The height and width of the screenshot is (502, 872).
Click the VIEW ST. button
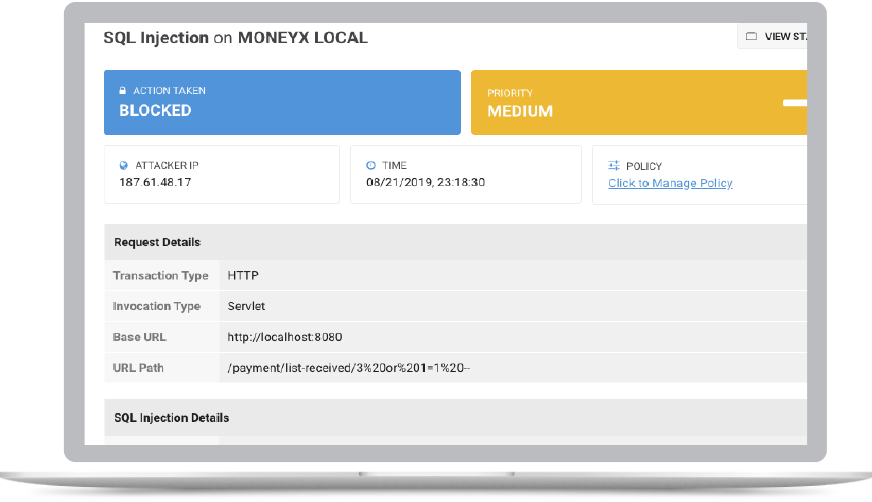tap(772, 37)
